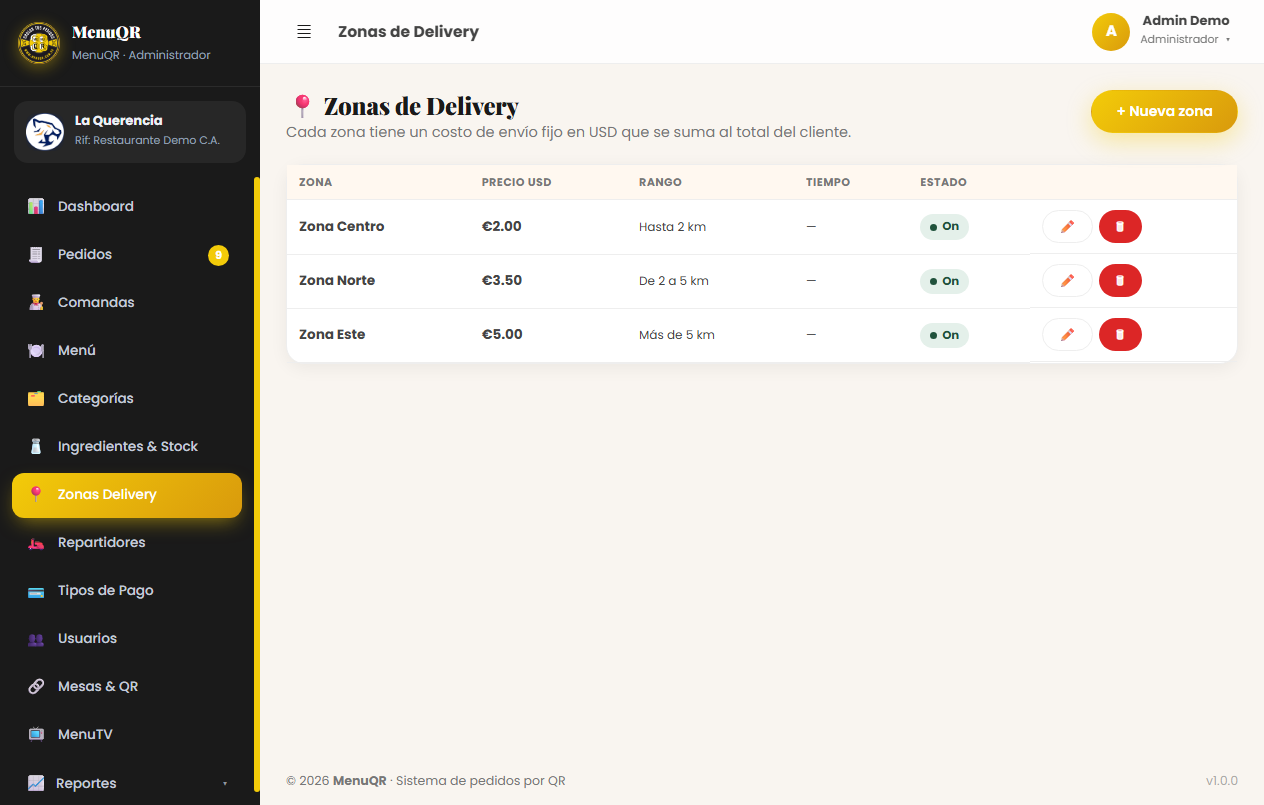Click the Más de 5 km range cell
Image resolution: width=1264 pixels, height=805 pixels.
click(x=677, y=335)
